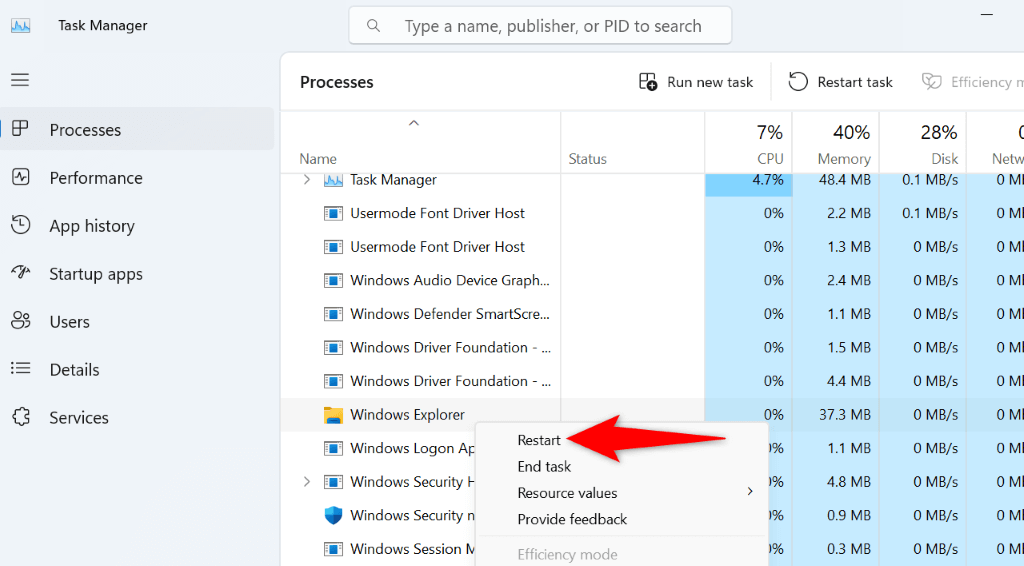Collapse the column header chevron above Name
The height and width of the screenshot is (566, 1024).
pyautogui.click(x=414, y=123)
